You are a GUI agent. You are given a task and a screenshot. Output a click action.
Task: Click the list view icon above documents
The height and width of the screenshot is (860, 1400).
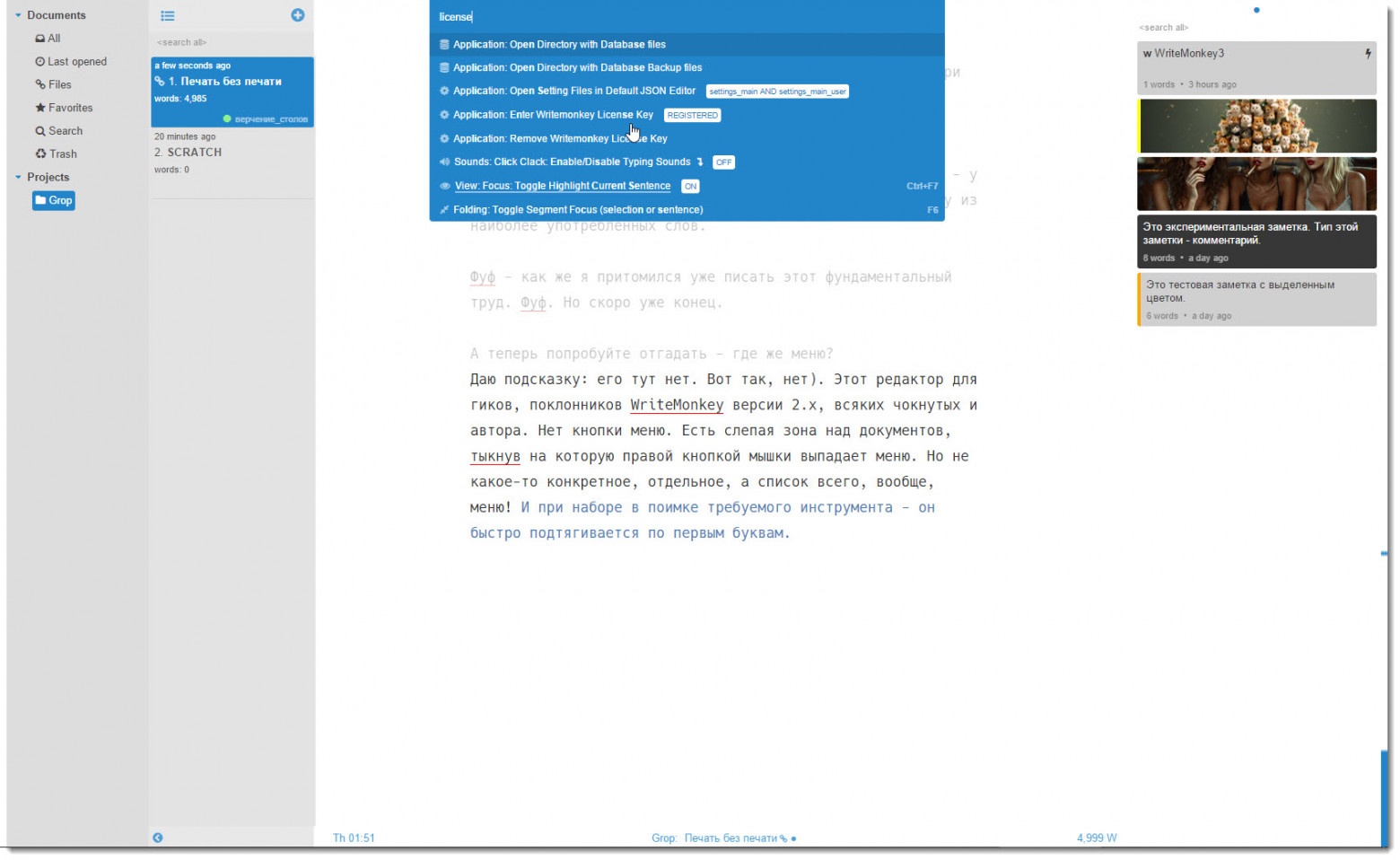coord(168,15)
